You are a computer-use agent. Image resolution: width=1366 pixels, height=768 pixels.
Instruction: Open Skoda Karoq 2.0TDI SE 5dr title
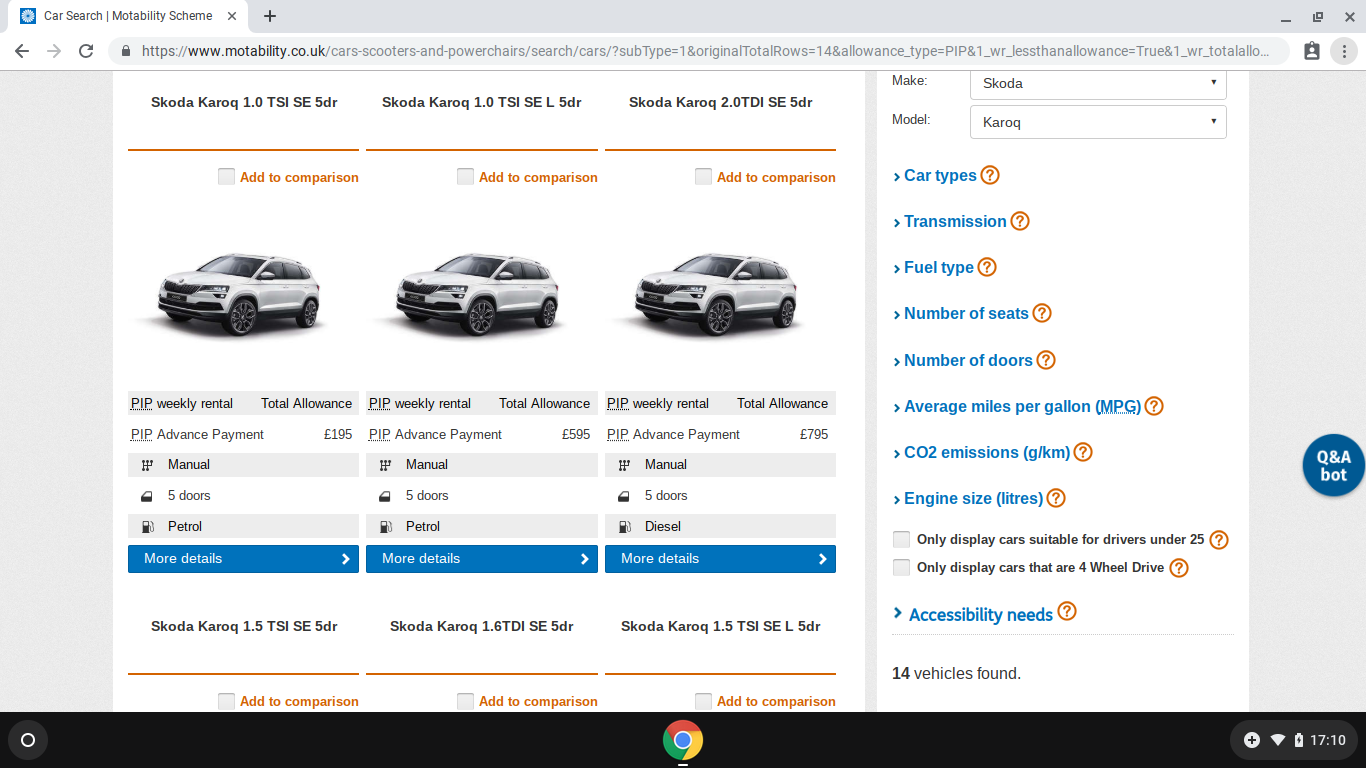pos(721,102)
